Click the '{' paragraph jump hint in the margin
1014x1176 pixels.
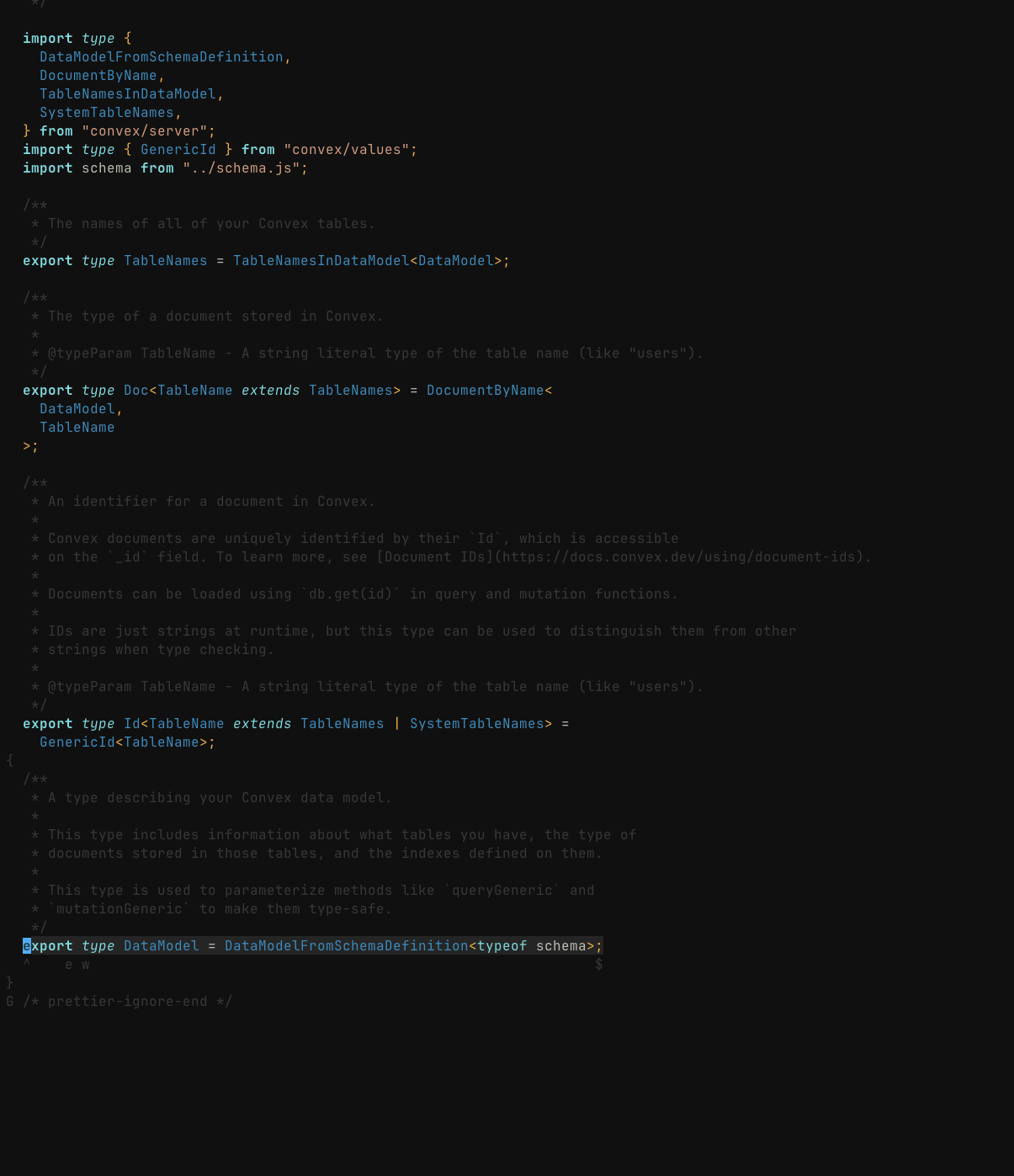pos(10,761)
